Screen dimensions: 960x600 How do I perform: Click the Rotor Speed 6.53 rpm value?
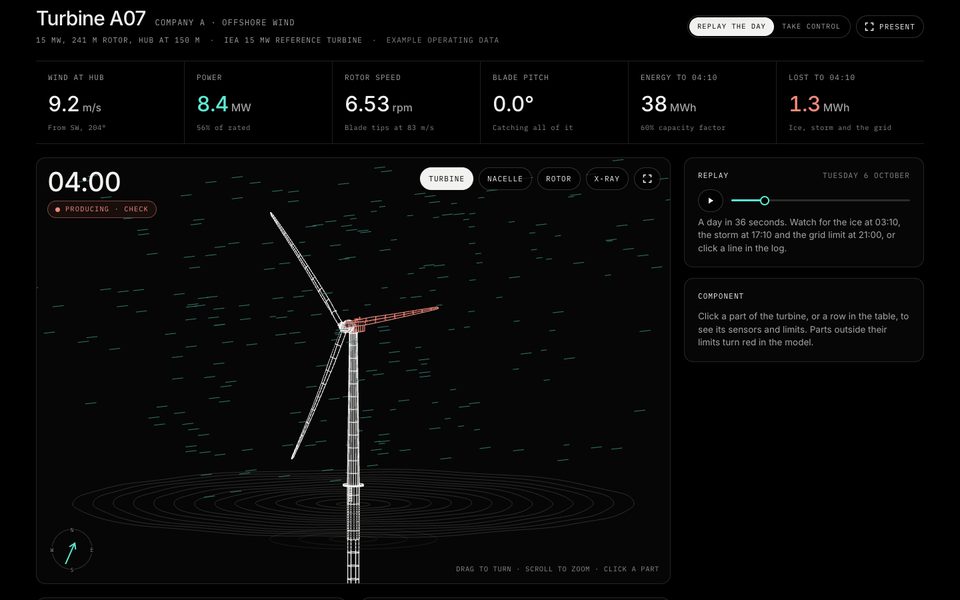point(378,104)
